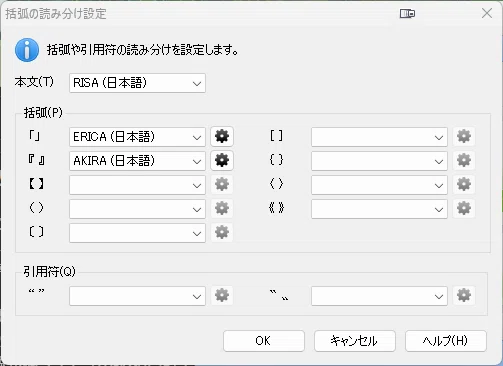
Task: Expand the 本文 RISA (日本語) dropdown
Action: click(x=137, y=83)
